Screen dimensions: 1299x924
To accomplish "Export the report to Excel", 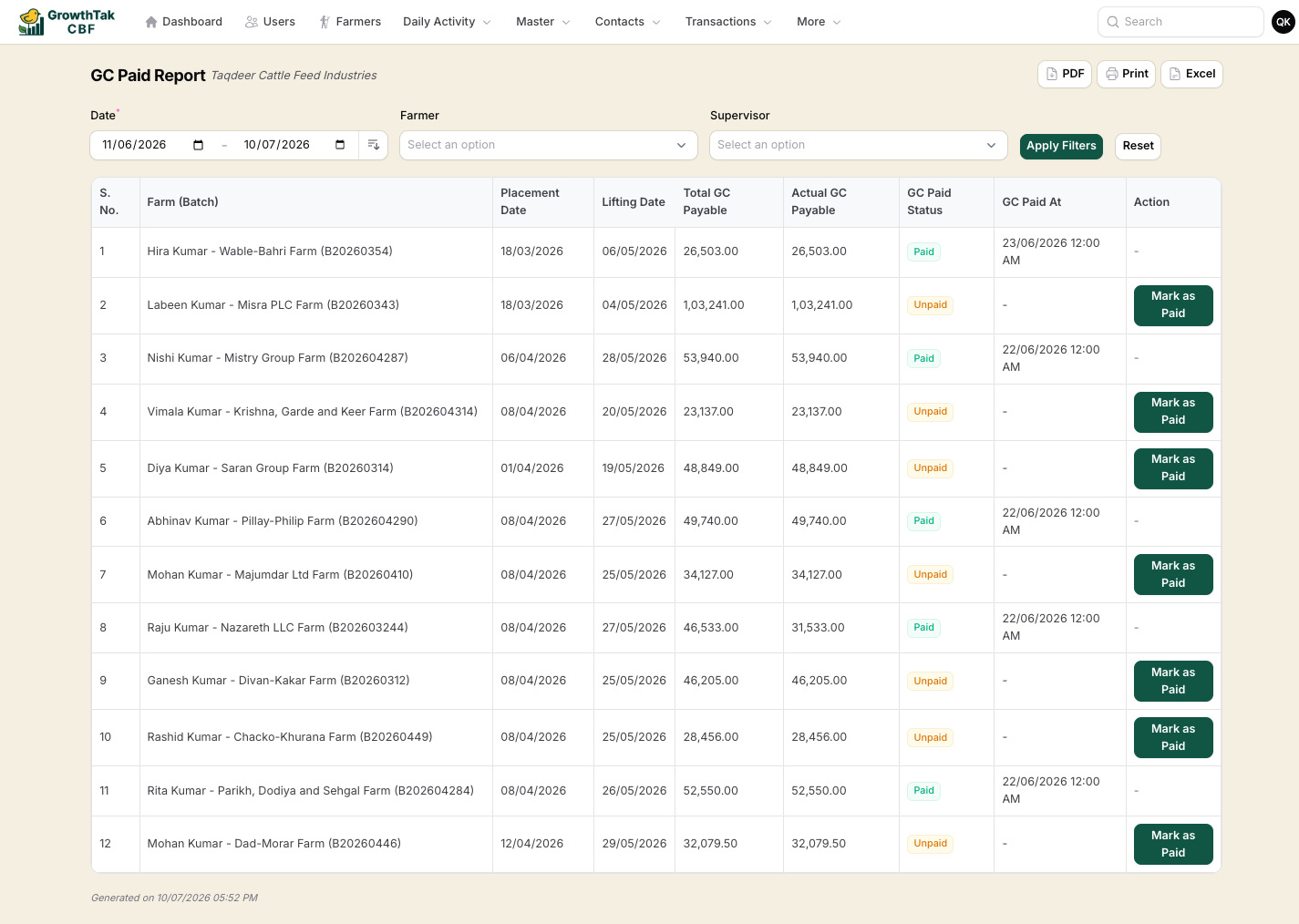I will coord(1192,74).
